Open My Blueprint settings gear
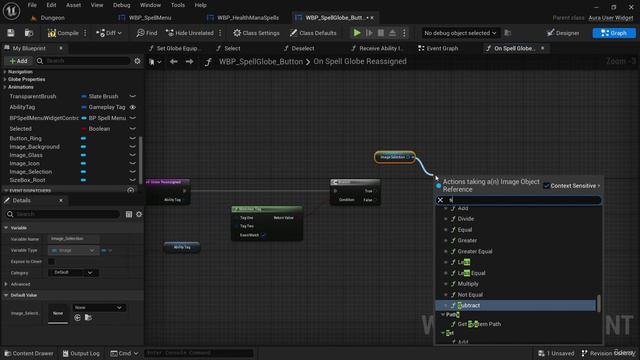640x360 pixels. pos(138,61)
